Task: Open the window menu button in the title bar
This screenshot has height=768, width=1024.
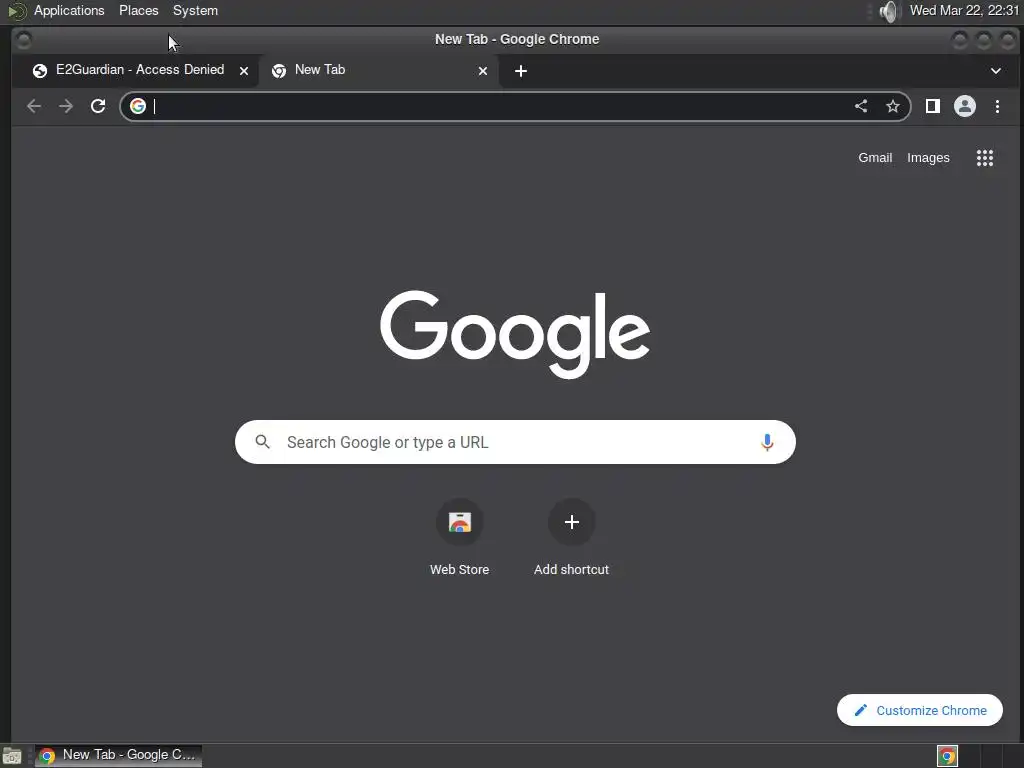Action: pyautogui.click(x=24, y=40)
